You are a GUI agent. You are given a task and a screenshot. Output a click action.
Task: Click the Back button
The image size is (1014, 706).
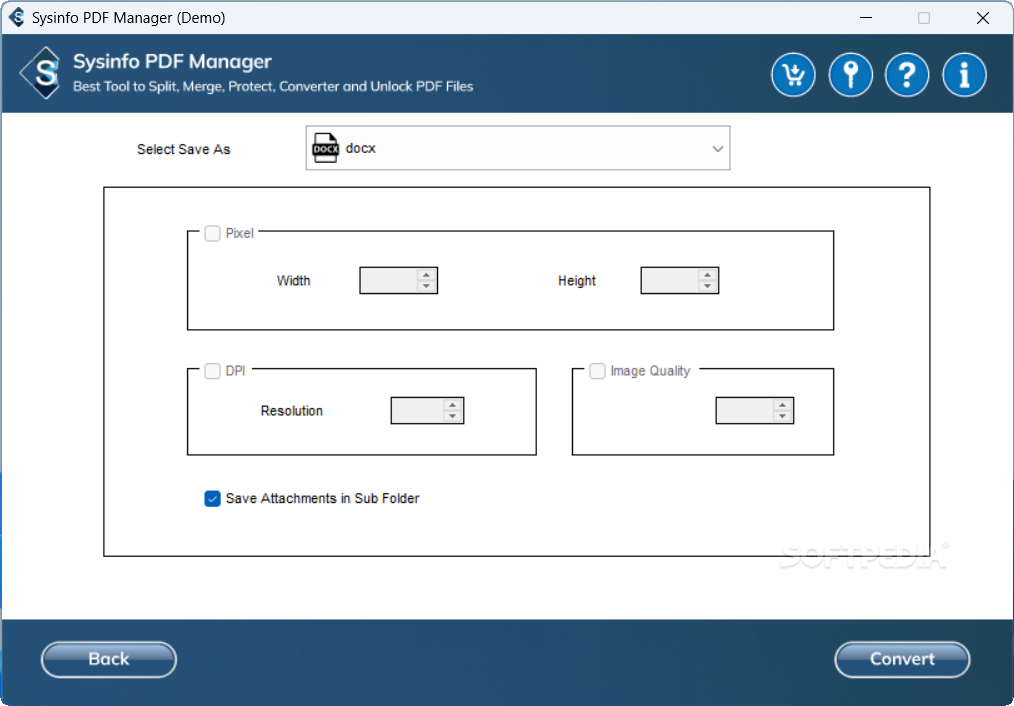click(109, 659)
